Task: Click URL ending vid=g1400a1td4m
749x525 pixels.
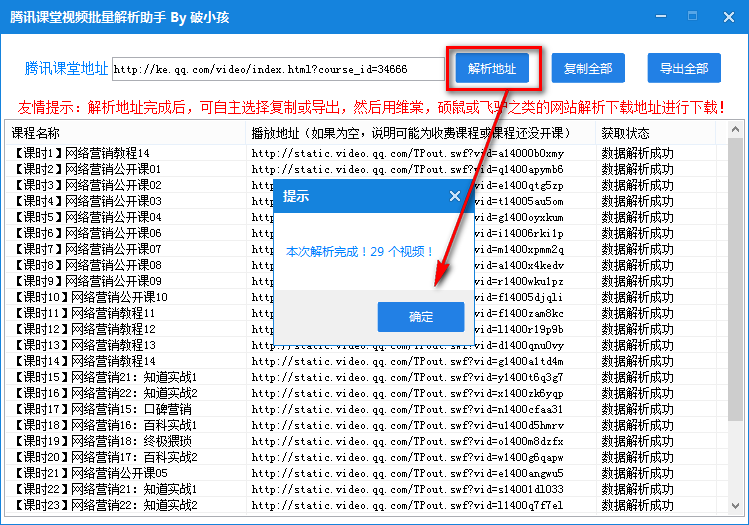Action: 407,362
